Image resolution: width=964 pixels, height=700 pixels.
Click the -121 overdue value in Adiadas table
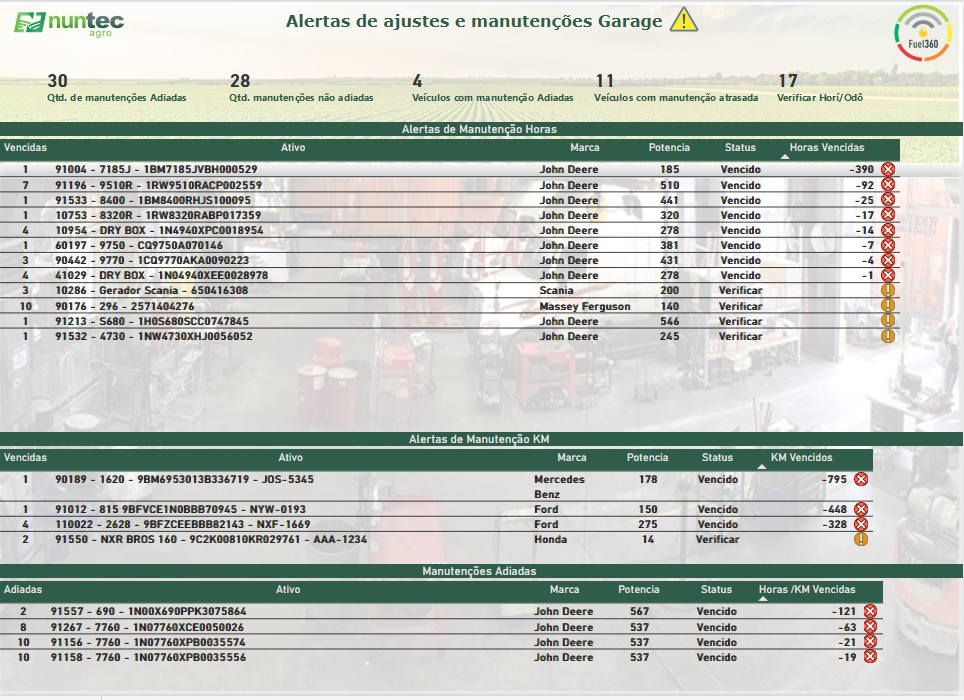(x=844, y=611)
